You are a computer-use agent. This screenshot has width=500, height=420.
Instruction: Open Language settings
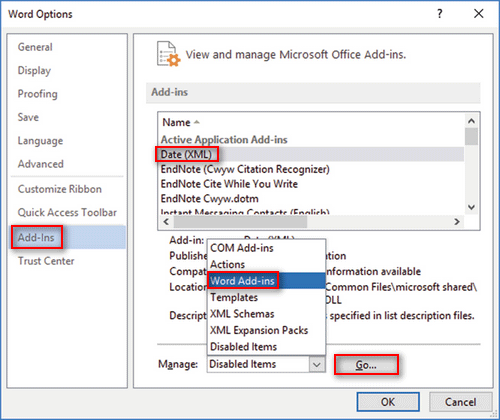[x=40, y=140]
